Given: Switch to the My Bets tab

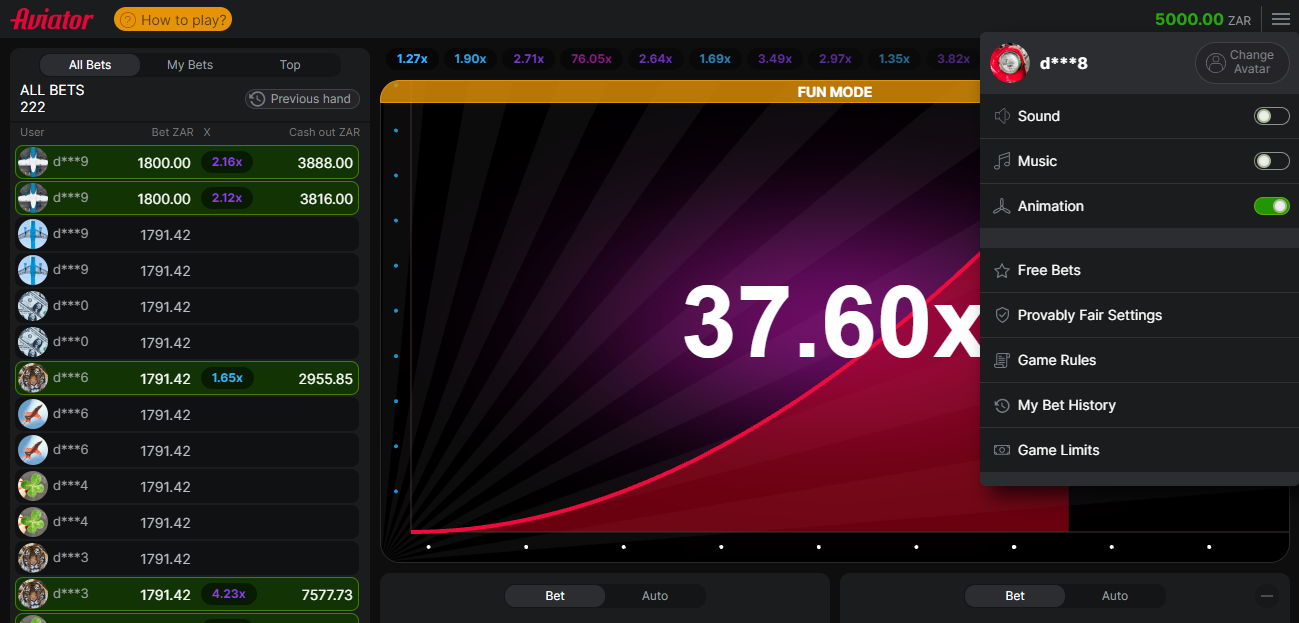Looking at the screenshot, I should tap(190, 65).
